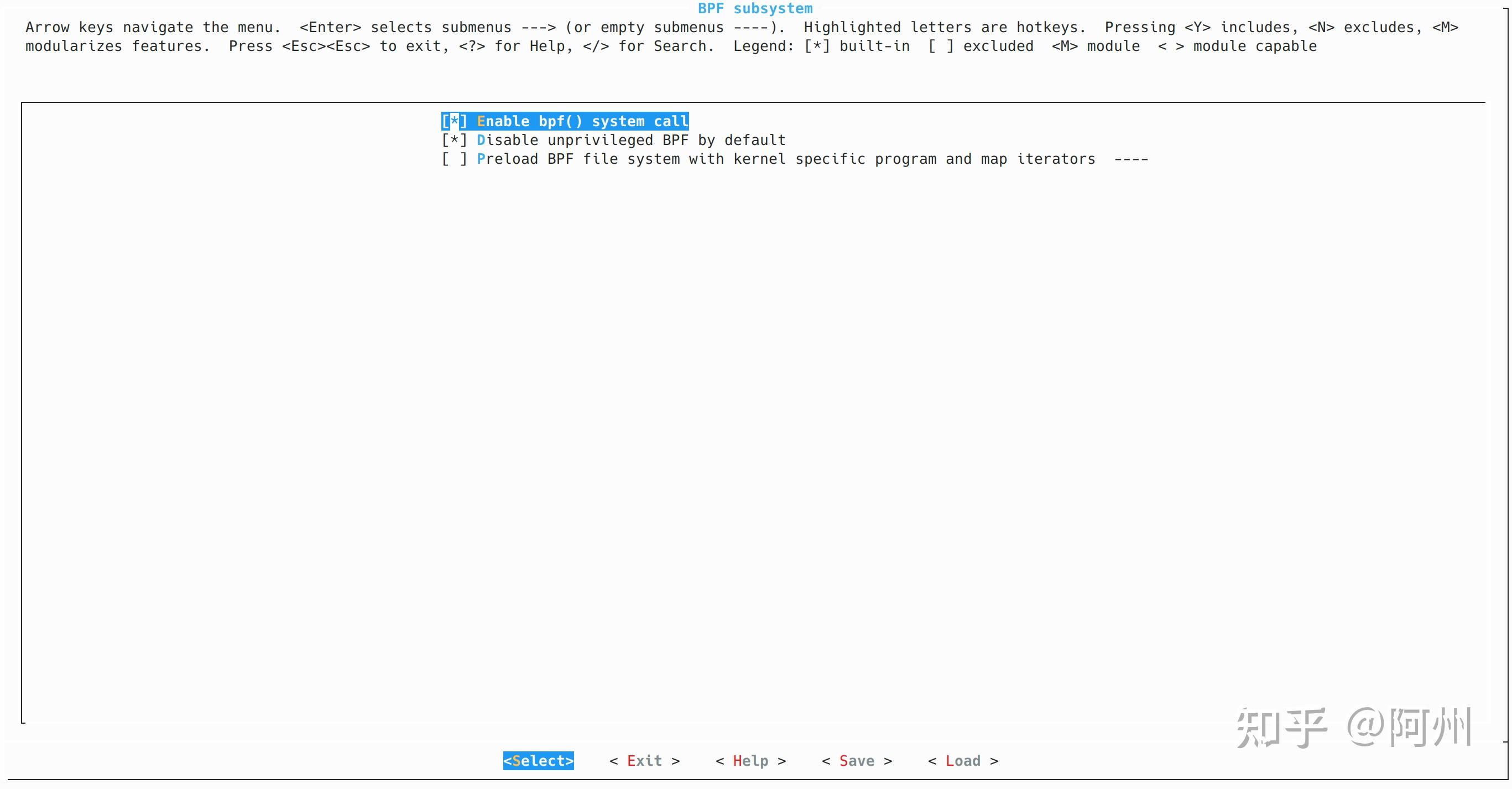The width and height of the screenshot is (1512, 789).
Task: Click the blue P hotkey letter in Preload
Action: tap(481, 159)
